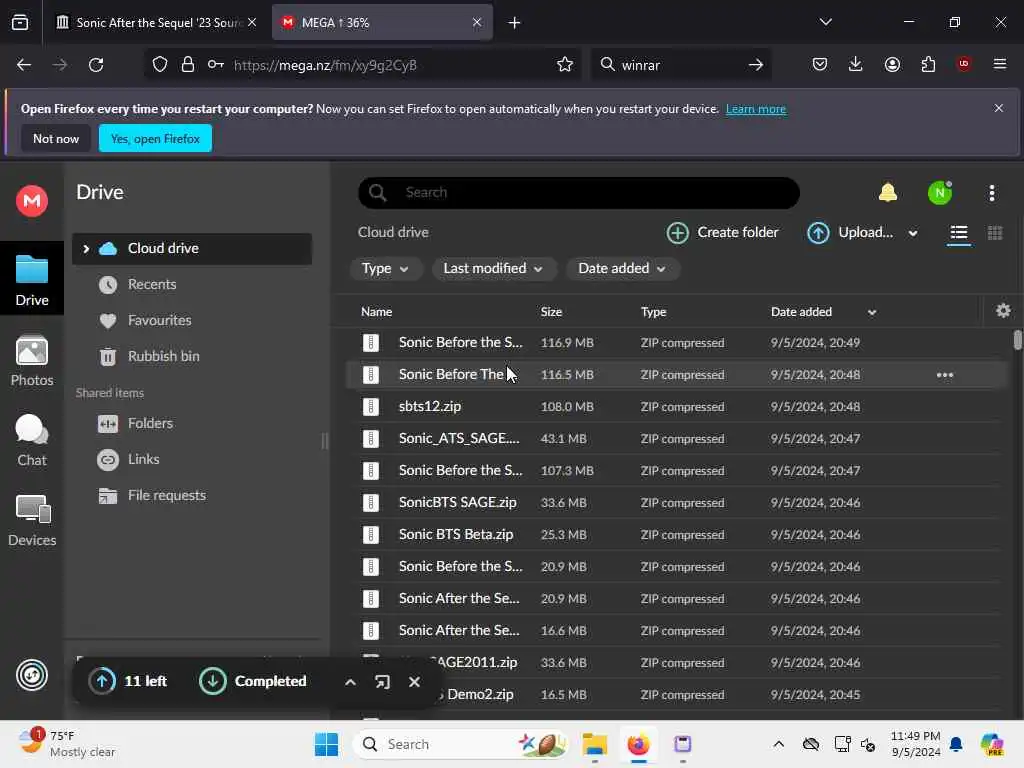
Task: Open the green N account avatar
Action: point(940,193)
